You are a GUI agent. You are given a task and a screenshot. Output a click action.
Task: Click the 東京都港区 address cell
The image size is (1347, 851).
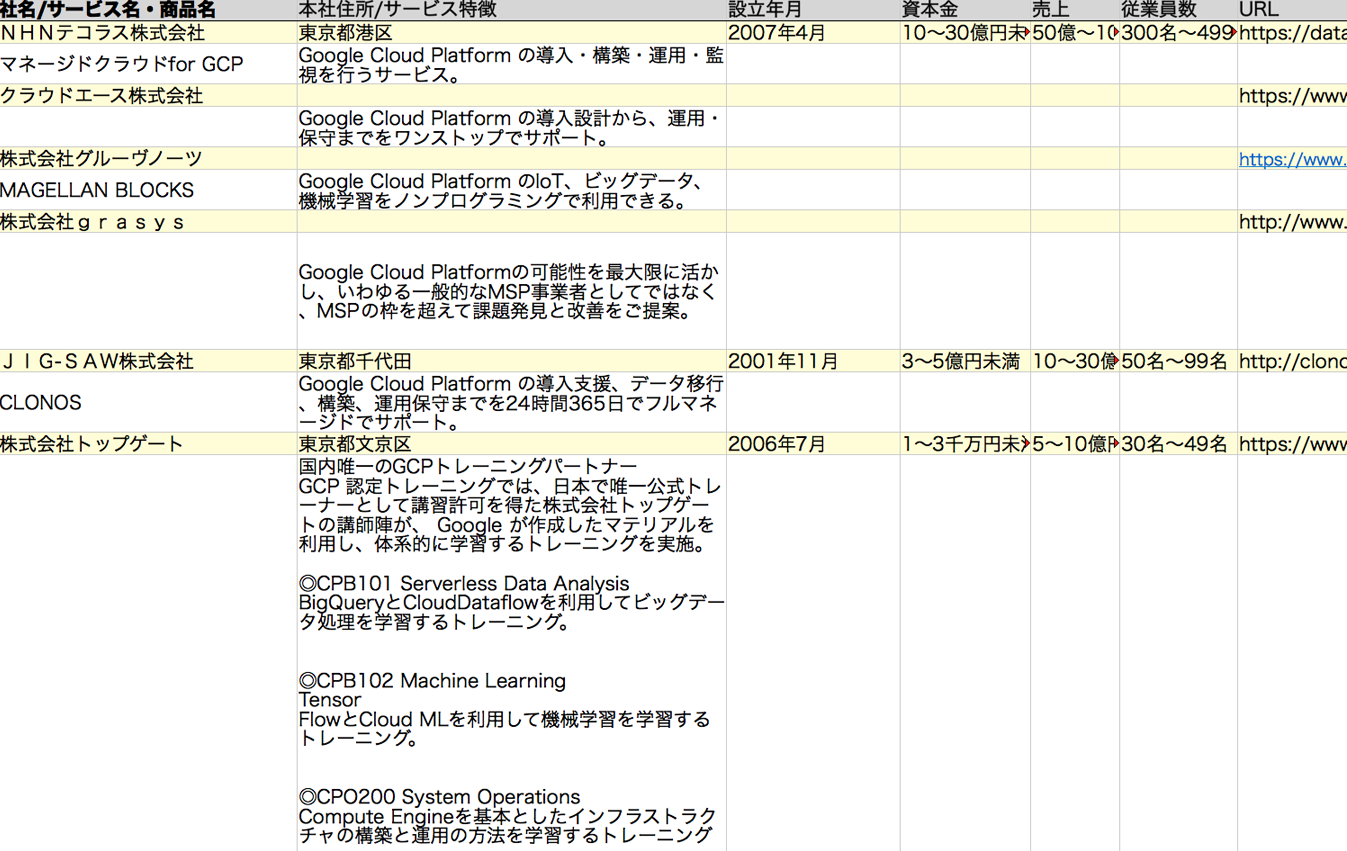[512, 33]
